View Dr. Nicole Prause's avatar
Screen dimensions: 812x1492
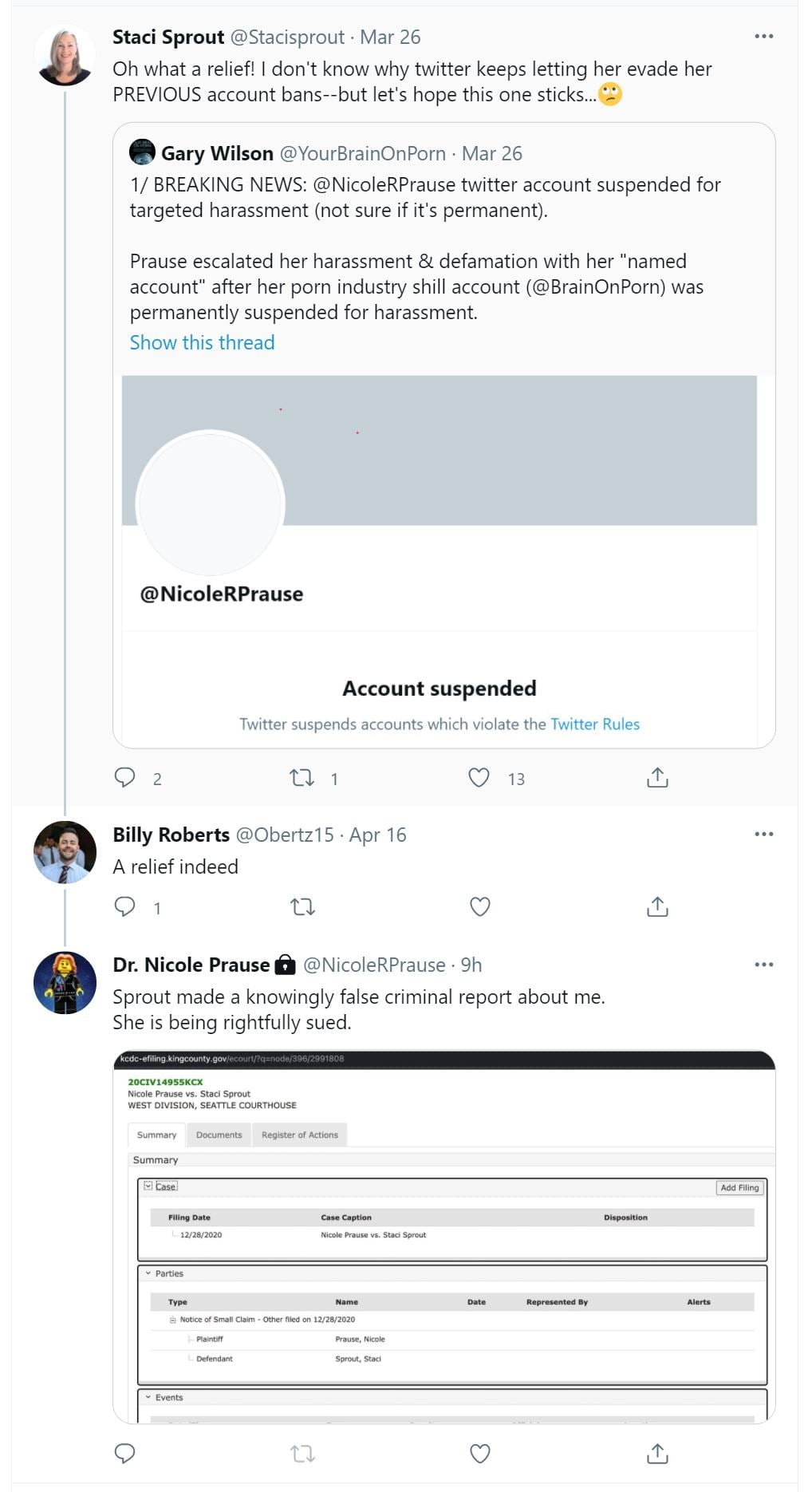(65, 982)
